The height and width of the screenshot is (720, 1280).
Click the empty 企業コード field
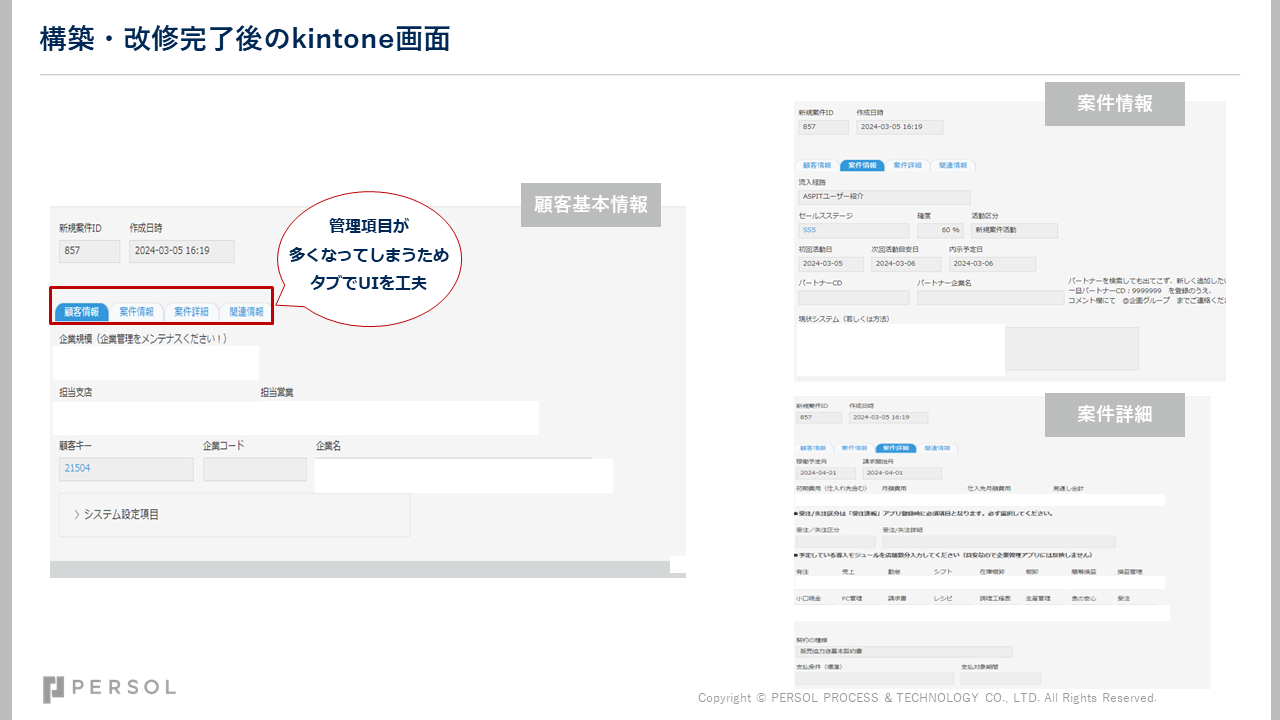pyautogui.click(x=255, y=469)
